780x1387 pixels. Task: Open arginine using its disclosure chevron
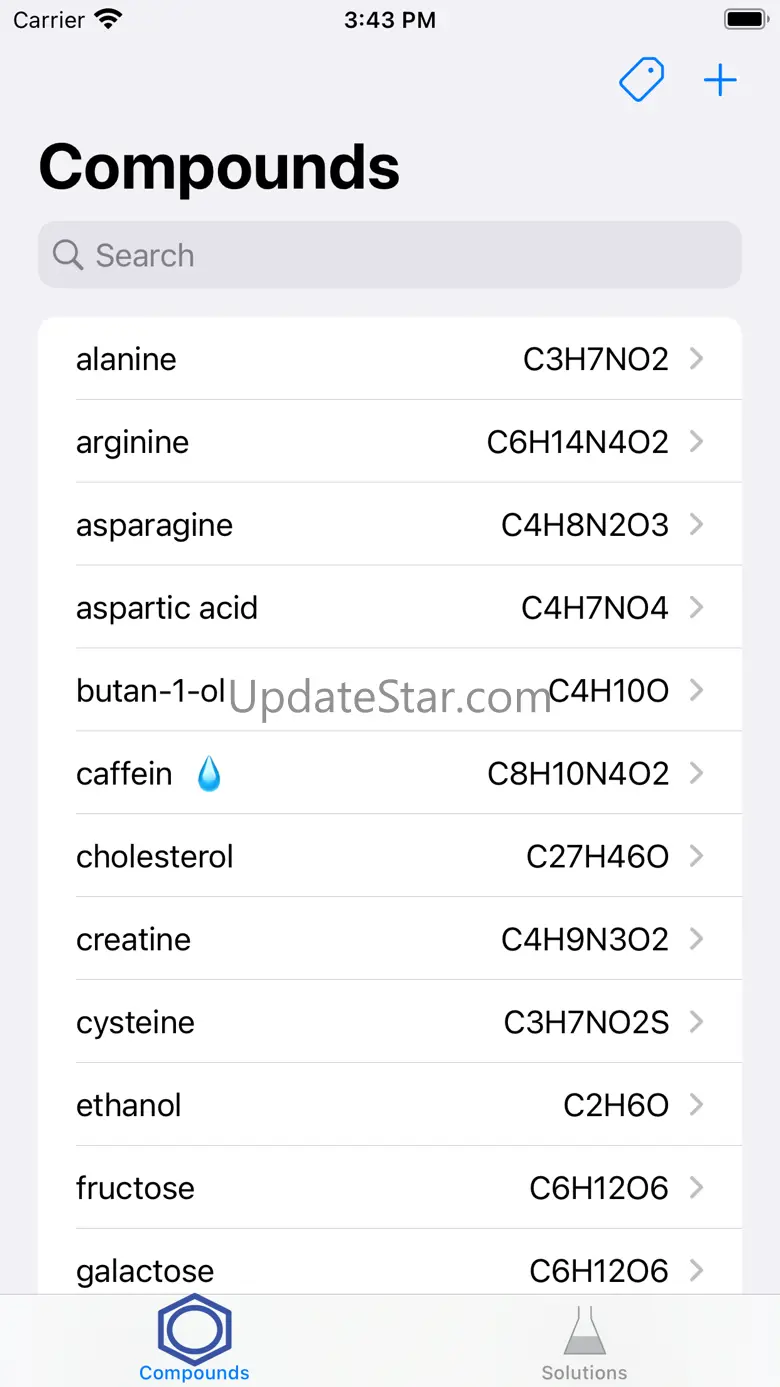click(697, 442)
